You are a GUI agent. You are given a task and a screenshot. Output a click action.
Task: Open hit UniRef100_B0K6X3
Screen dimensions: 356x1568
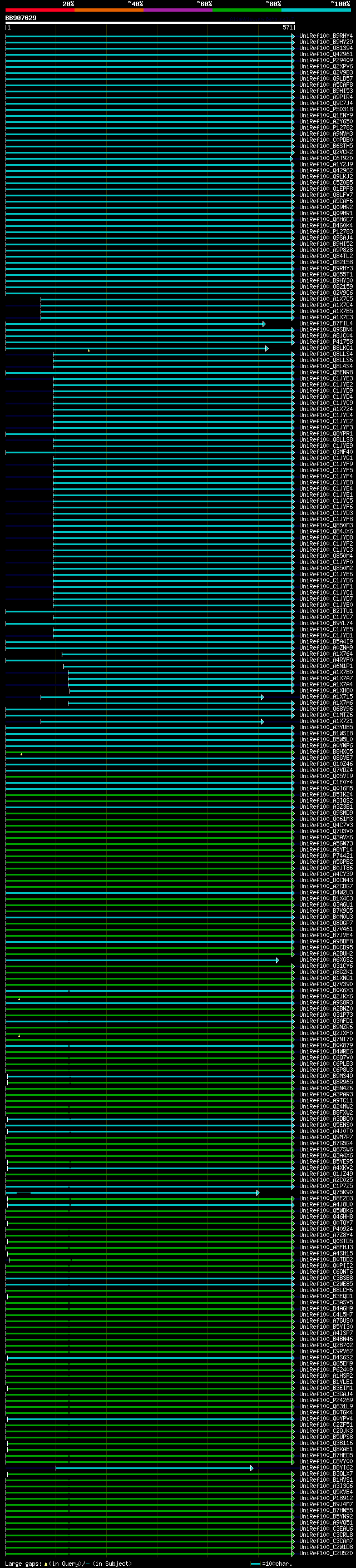pos(325,990)
